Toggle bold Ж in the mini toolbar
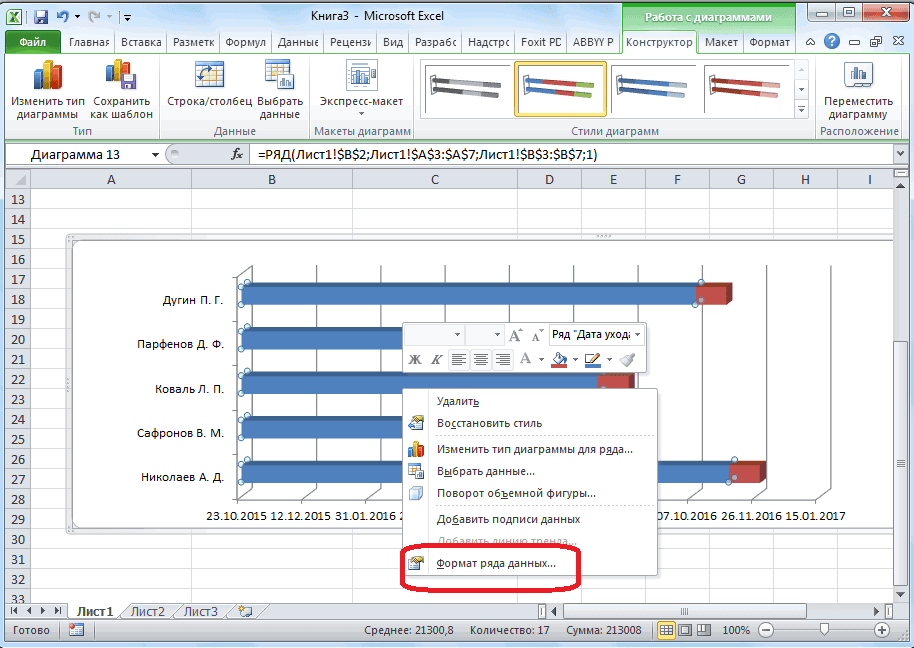Viewport: 914px width, 648px height. tap(415, 359)
